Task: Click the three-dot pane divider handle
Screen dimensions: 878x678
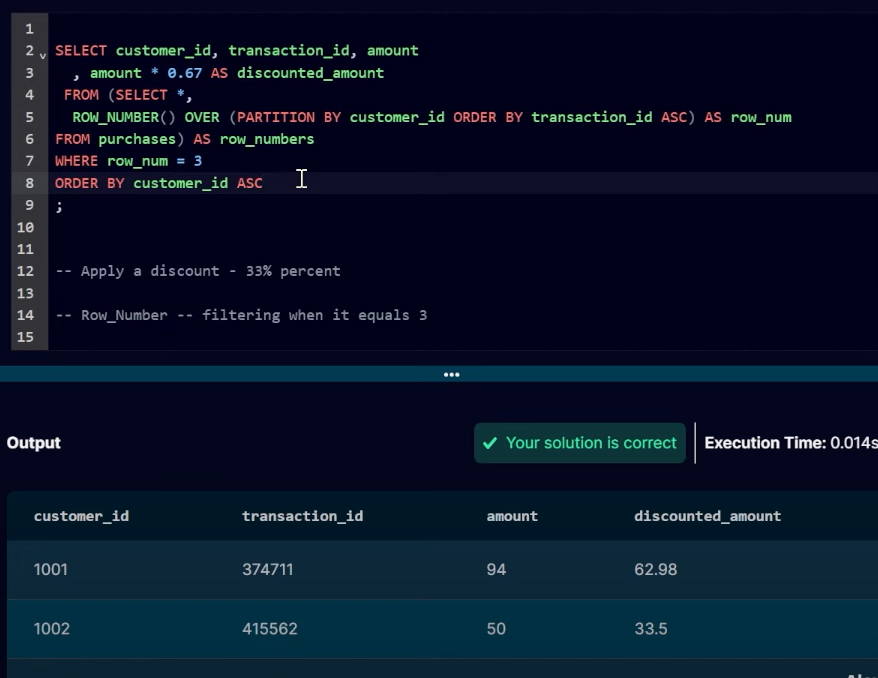Action: click(x=451, y=375)
